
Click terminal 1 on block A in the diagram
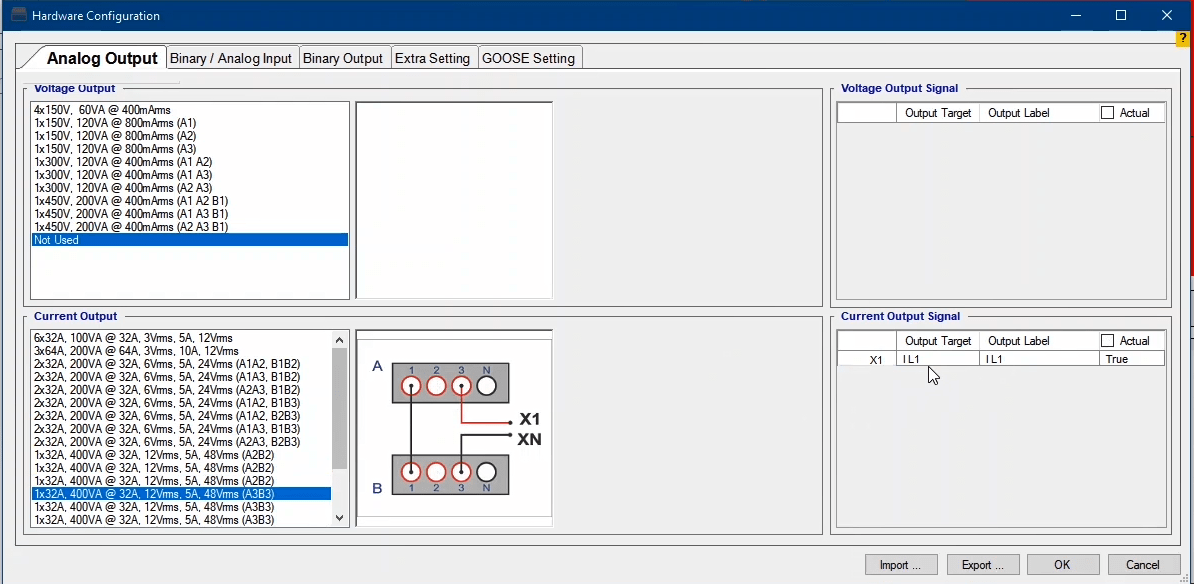pos(410,385)
